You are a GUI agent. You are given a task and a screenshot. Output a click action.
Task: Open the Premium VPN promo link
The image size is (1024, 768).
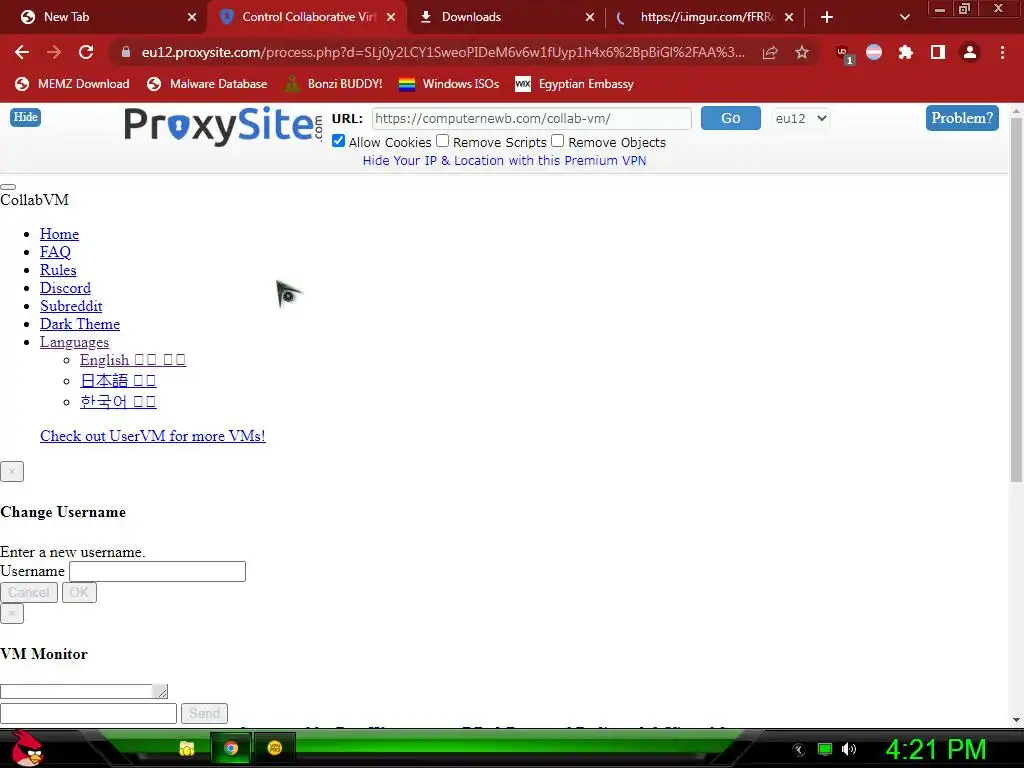pos(504,161)
